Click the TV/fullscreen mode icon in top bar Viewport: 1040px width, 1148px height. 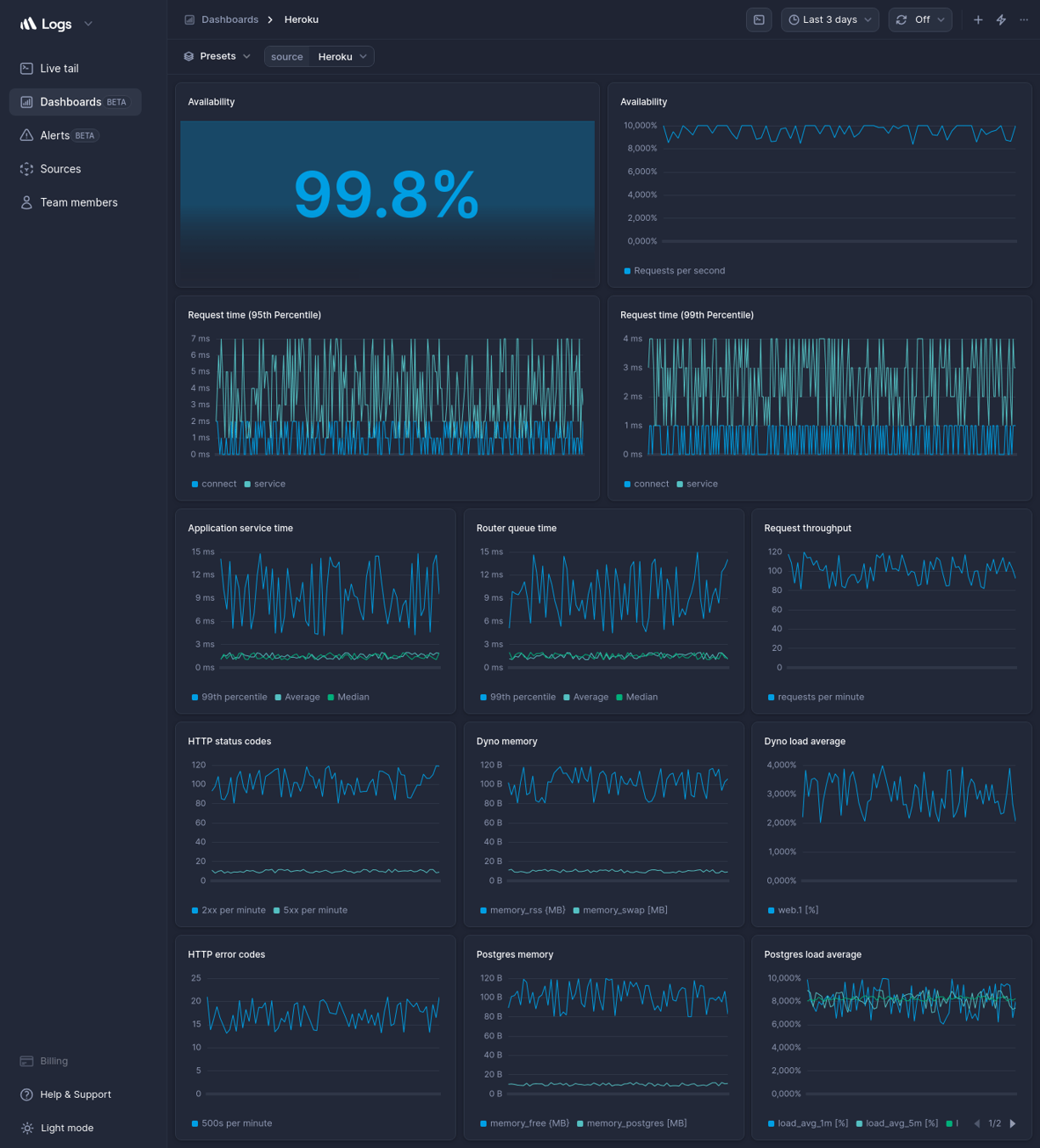759,19
